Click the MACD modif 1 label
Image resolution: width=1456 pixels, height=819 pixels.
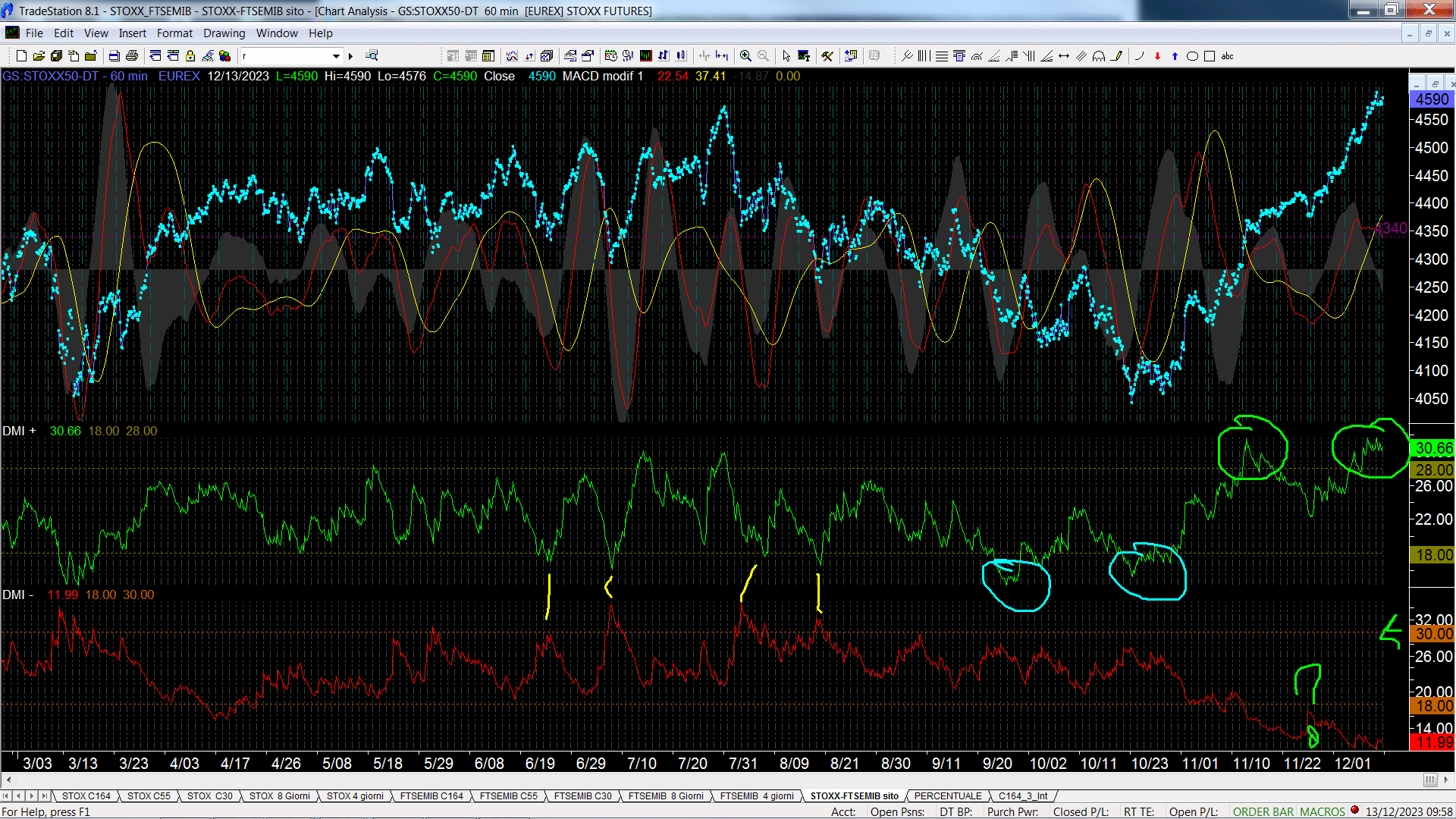pyautogui.click(x=602, y=76)
